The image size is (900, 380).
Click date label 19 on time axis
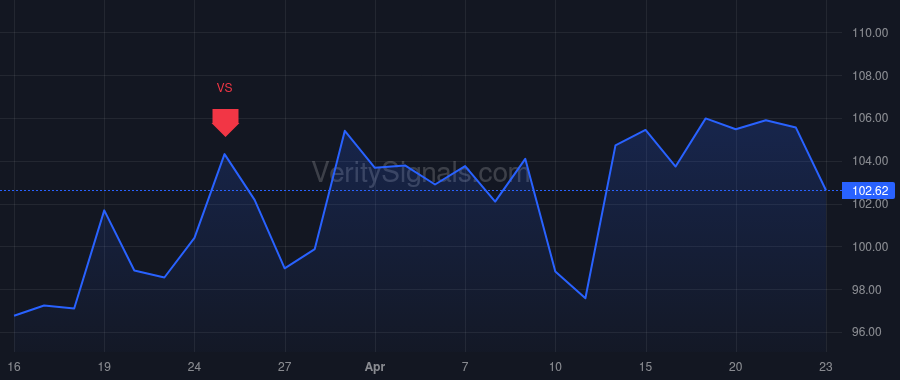[x=104, y=367]
